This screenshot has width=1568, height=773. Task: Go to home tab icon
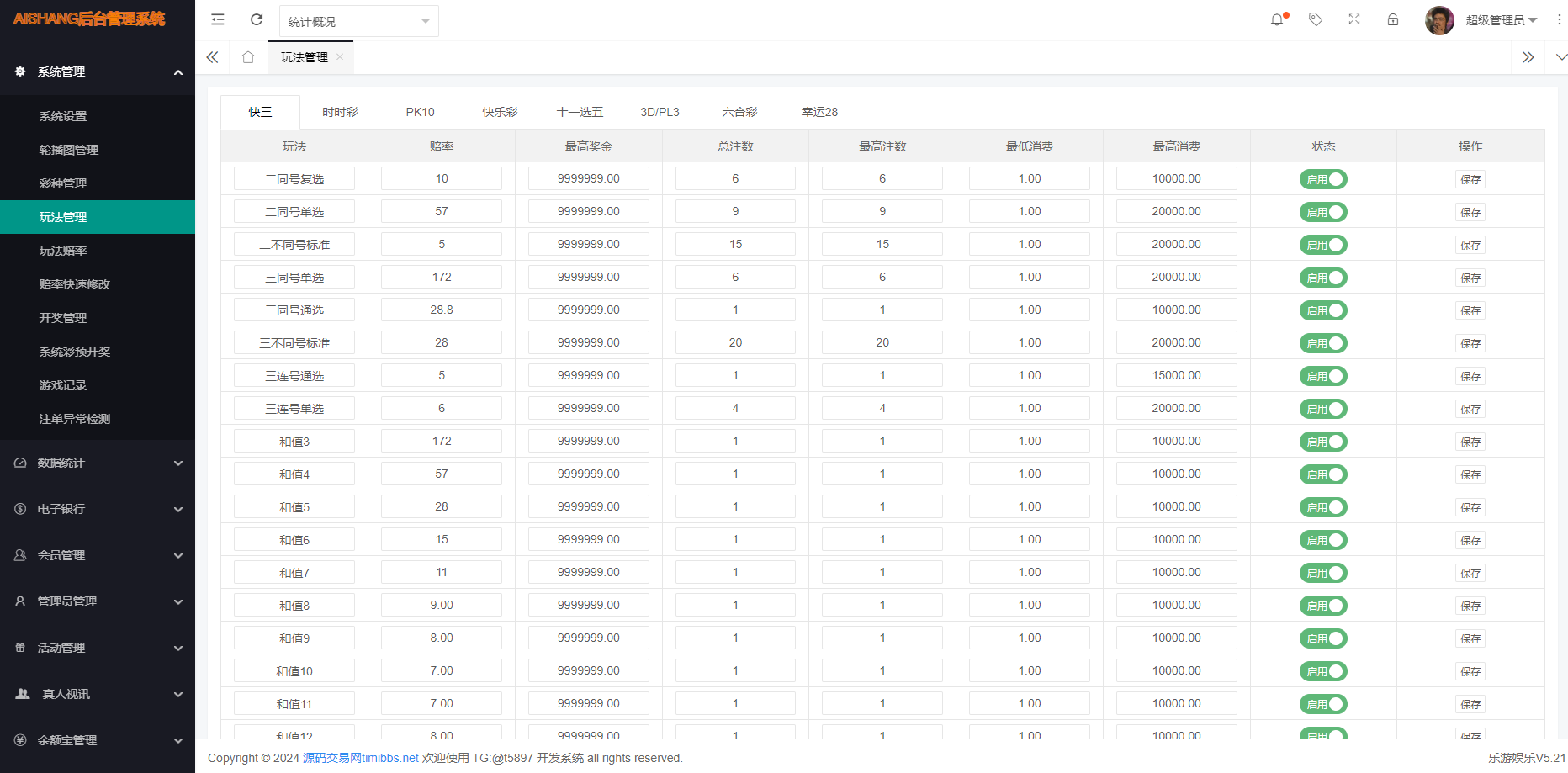coord(247,57)
